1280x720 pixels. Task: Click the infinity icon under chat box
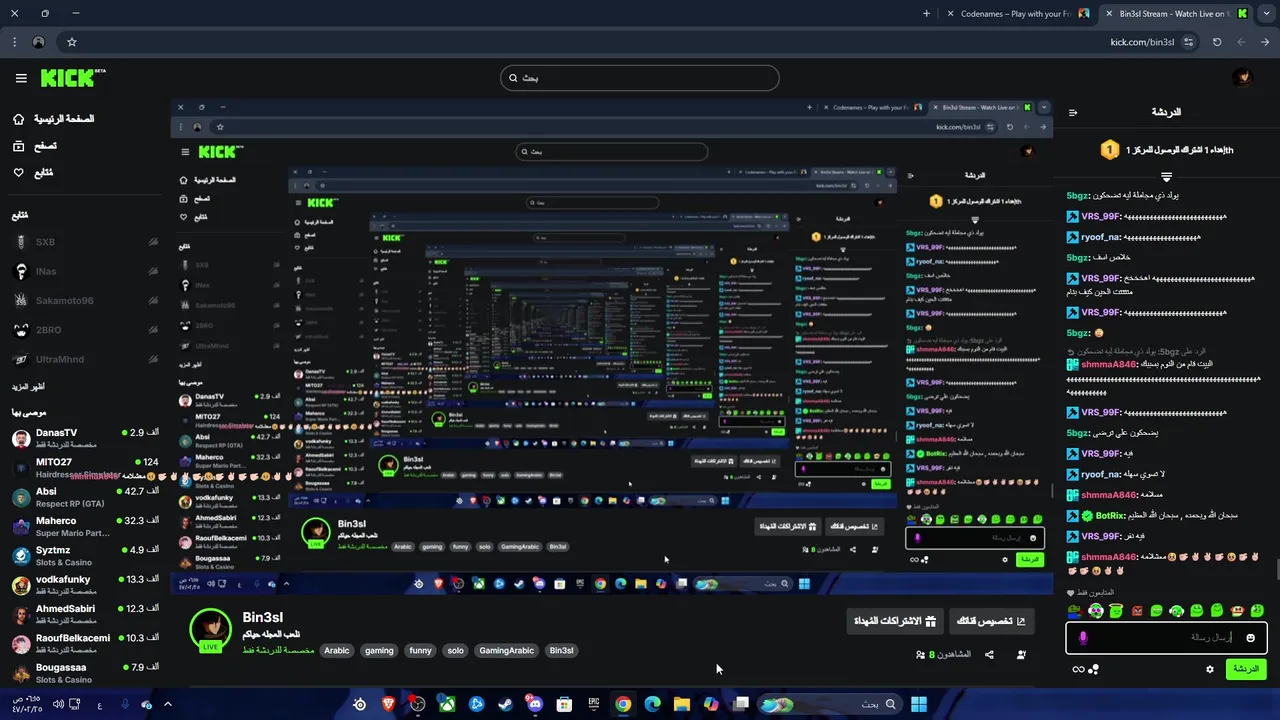tap(1078, 669)
